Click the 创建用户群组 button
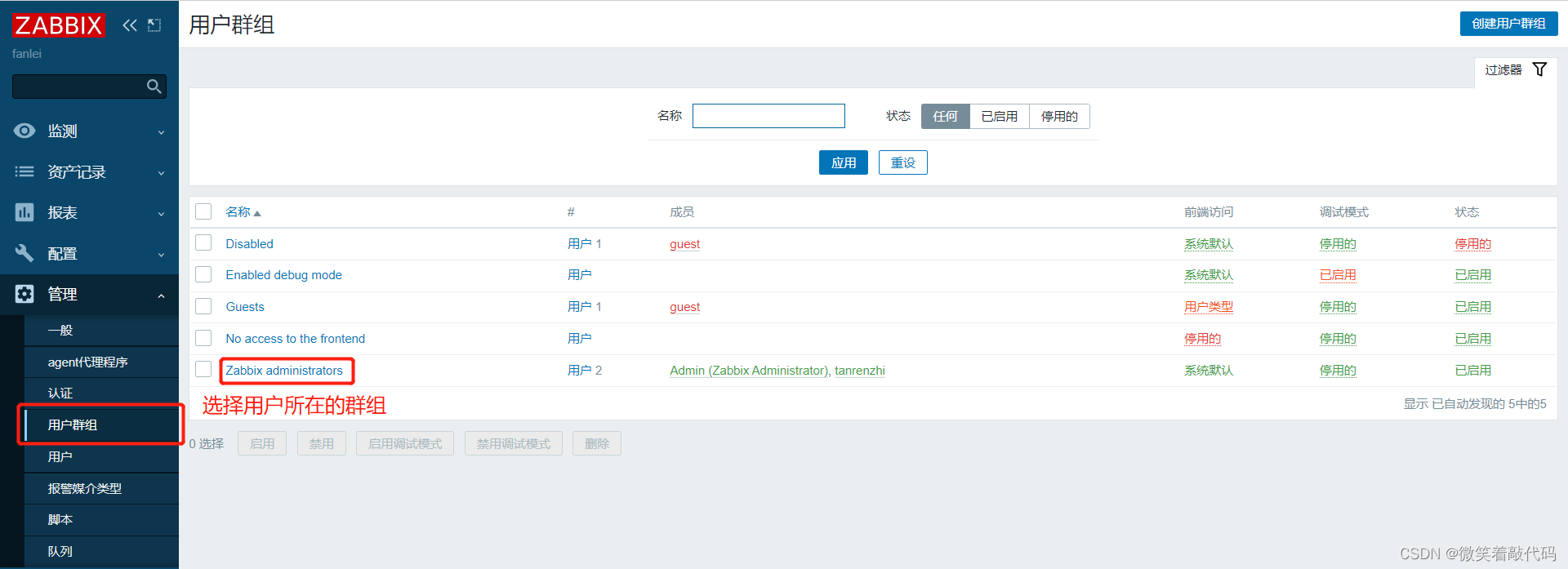This screenshot has height=569, width=1568. pos(1508,24)
